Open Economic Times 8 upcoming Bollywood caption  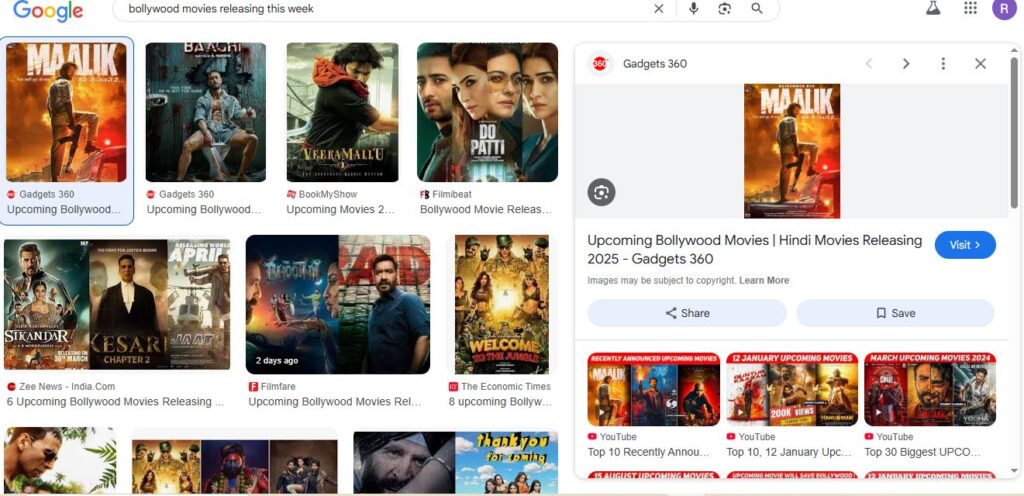click(x=500, y=402)
